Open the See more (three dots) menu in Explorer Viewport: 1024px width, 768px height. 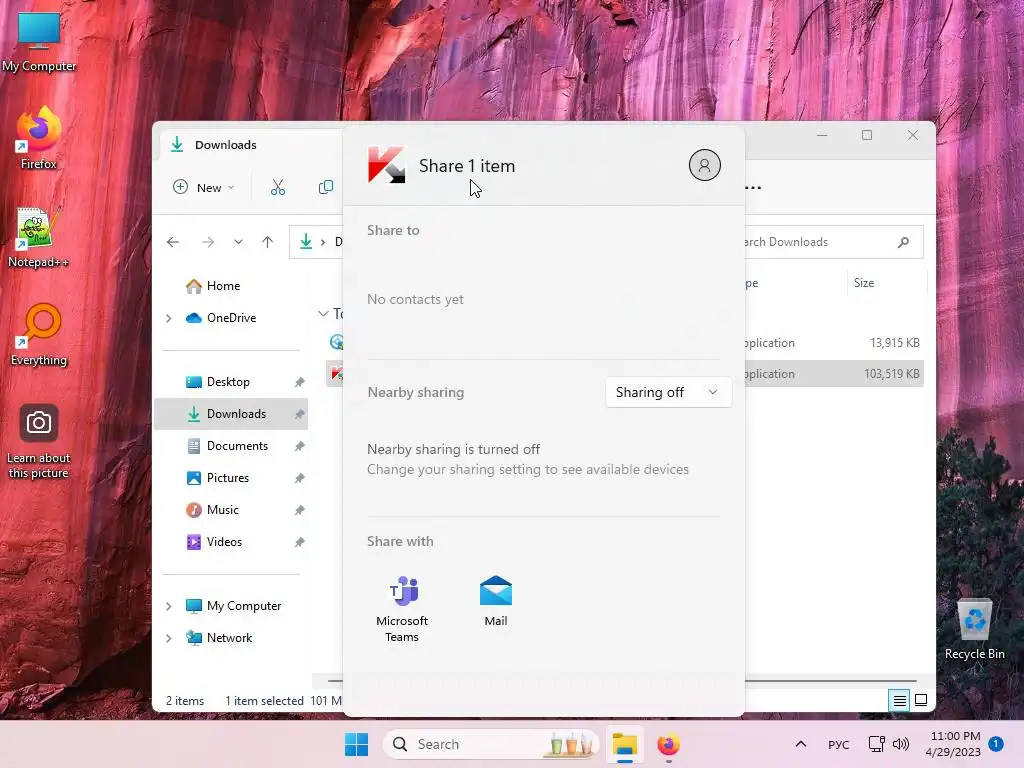[x=753, y=187]
